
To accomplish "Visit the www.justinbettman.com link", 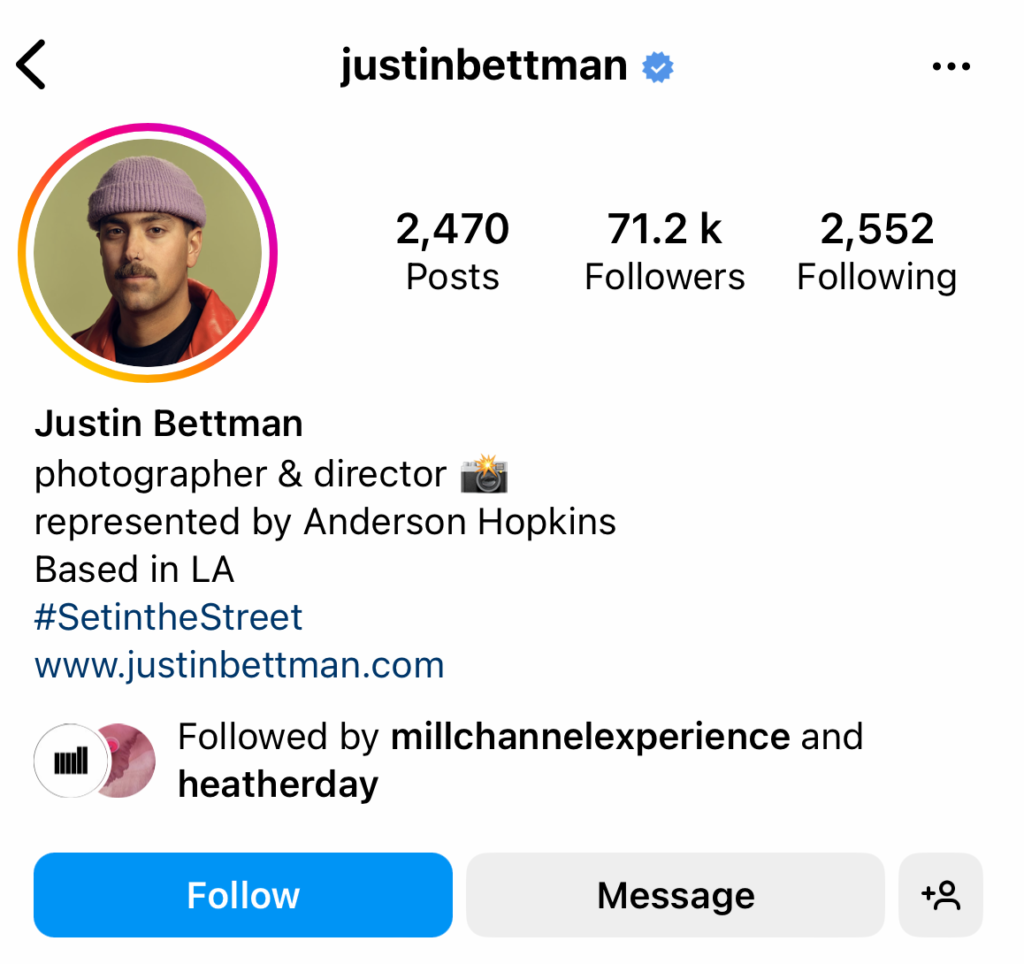I will coord(239,665).
